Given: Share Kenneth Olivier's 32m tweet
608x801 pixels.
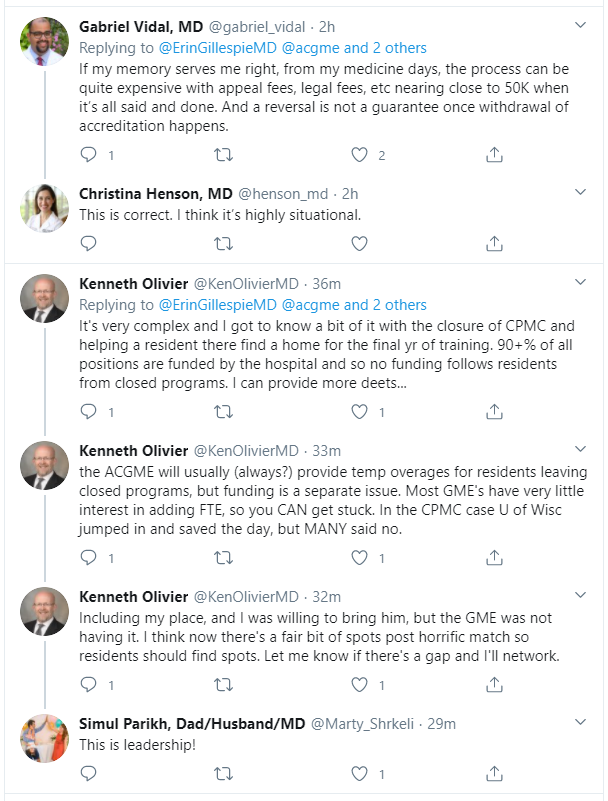Looking at the screenshot, I should coord(494,685).
